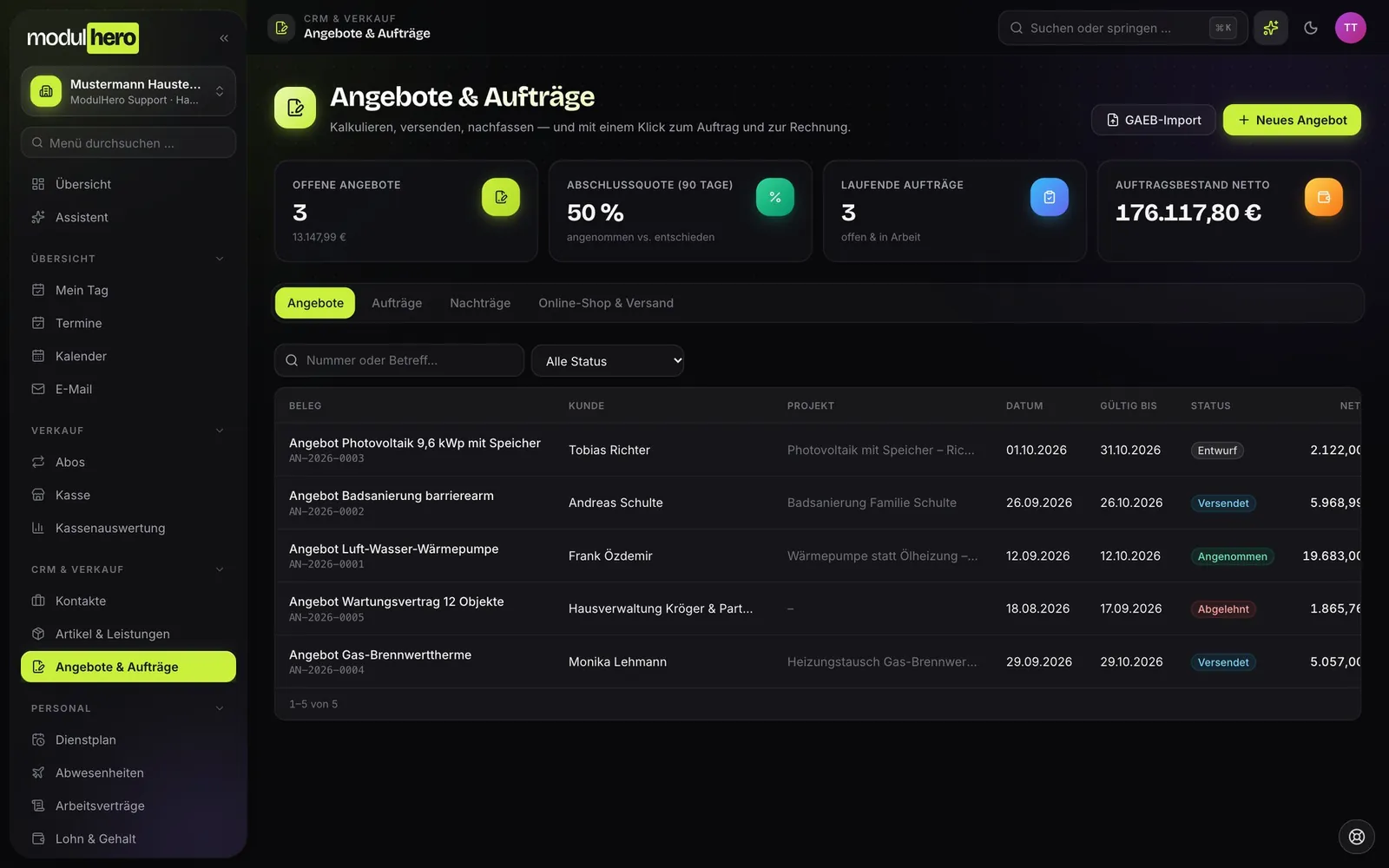Image resolution: width=1389 pixels, height=868 pixels.
Task: Open Kontakte in CRM & Verkauf
Action: 128,601
